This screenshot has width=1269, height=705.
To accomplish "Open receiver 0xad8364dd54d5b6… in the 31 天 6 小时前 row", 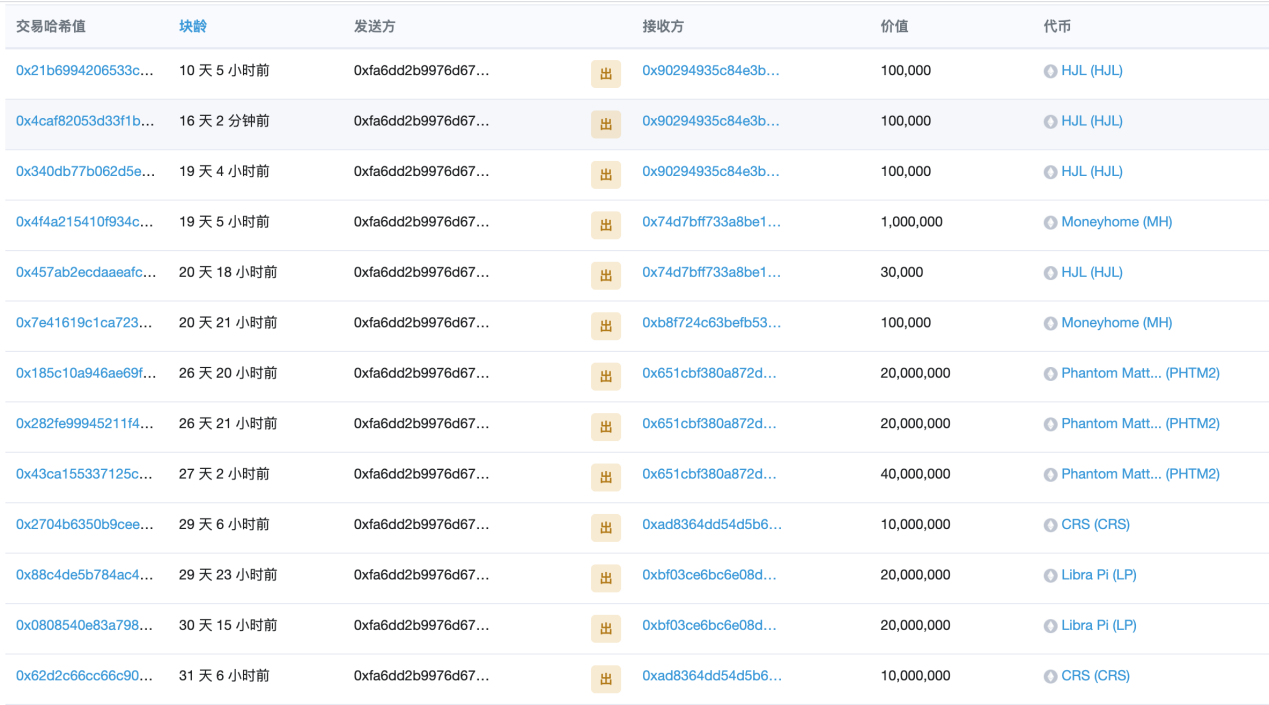I will [712, 676].
